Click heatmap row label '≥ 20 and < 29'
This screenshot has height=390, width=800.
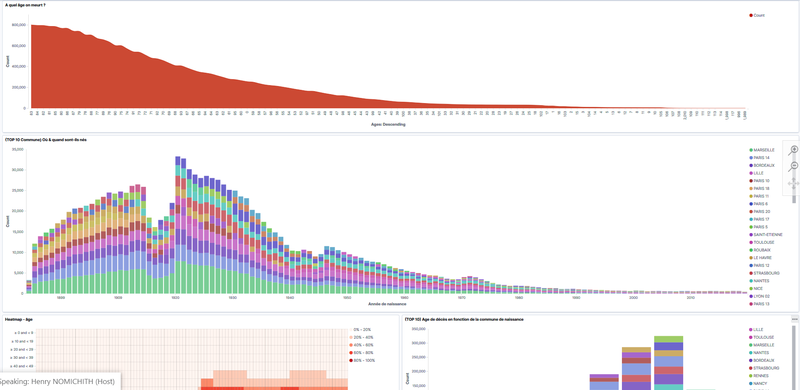coord(23,349)
